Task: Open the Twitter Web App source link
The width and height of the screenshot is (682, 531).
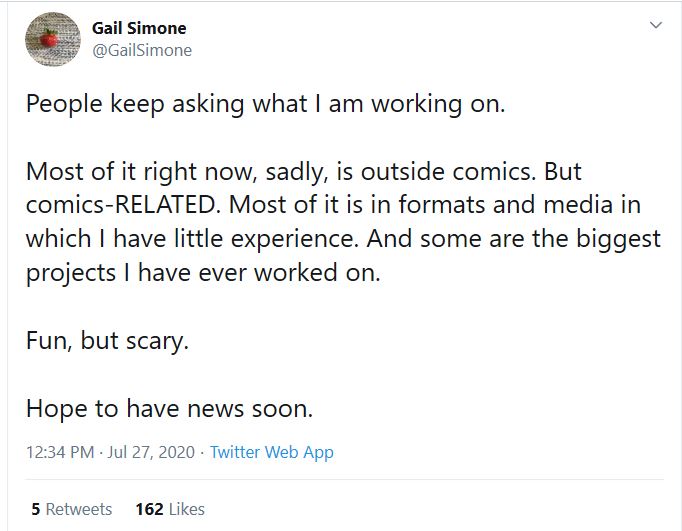Action: [x=272, y=452]
